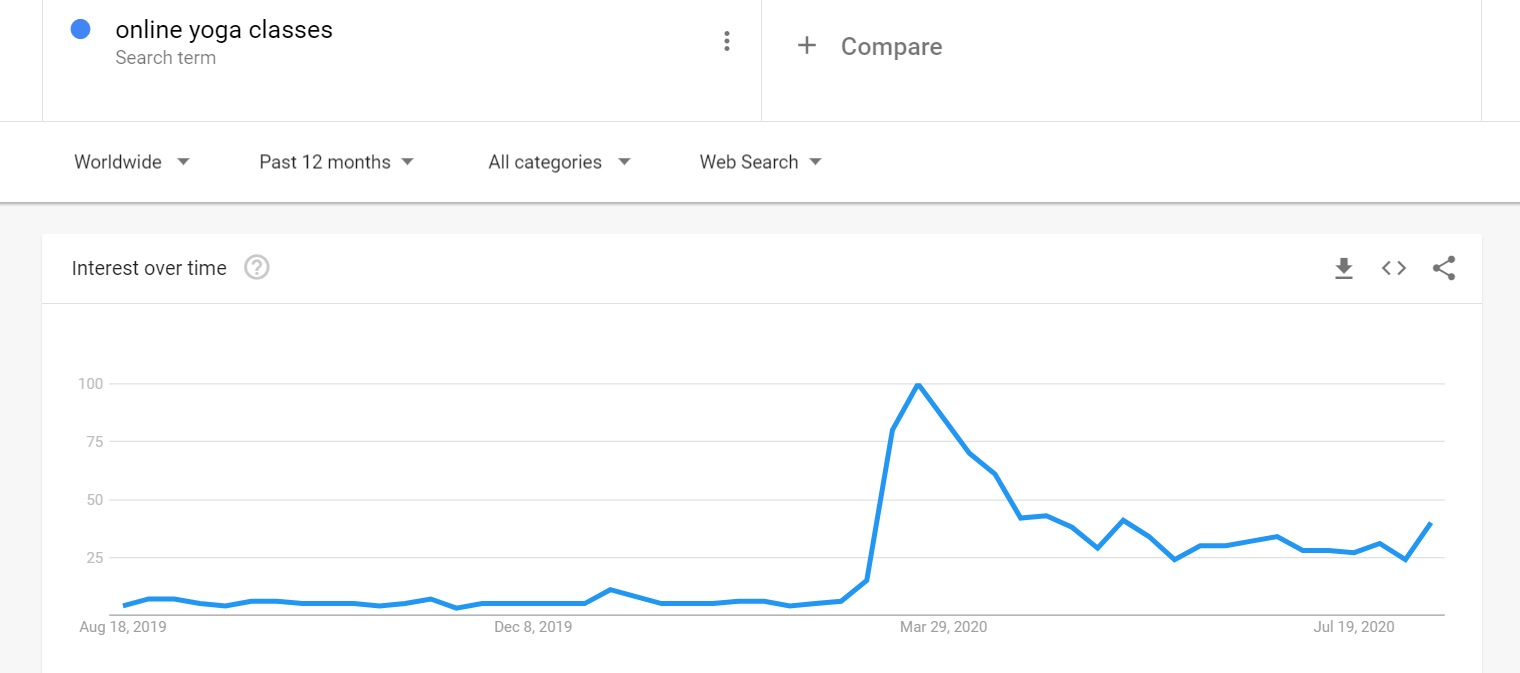Viewport: 1520px width, 673px height.
Task: Open the embed code icon
Action: click(x=1394, y=268)
